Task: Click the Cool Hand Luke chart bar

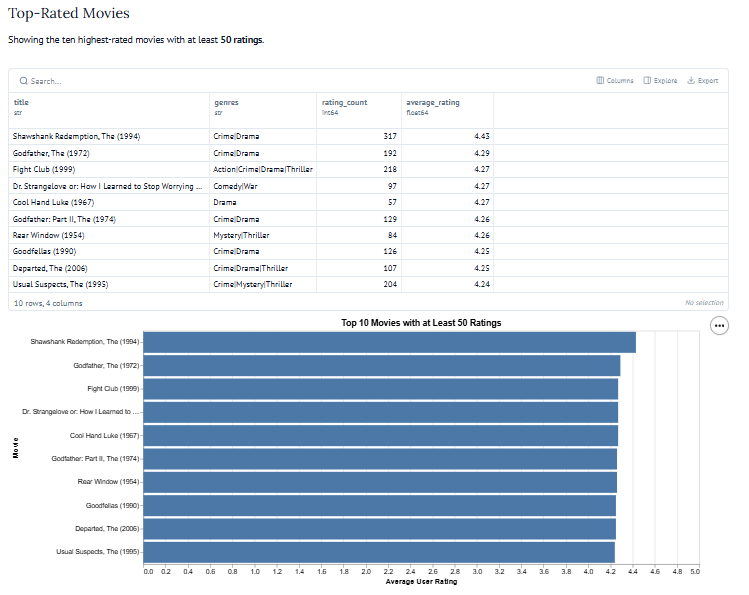Action: click(x=381, y=436)
